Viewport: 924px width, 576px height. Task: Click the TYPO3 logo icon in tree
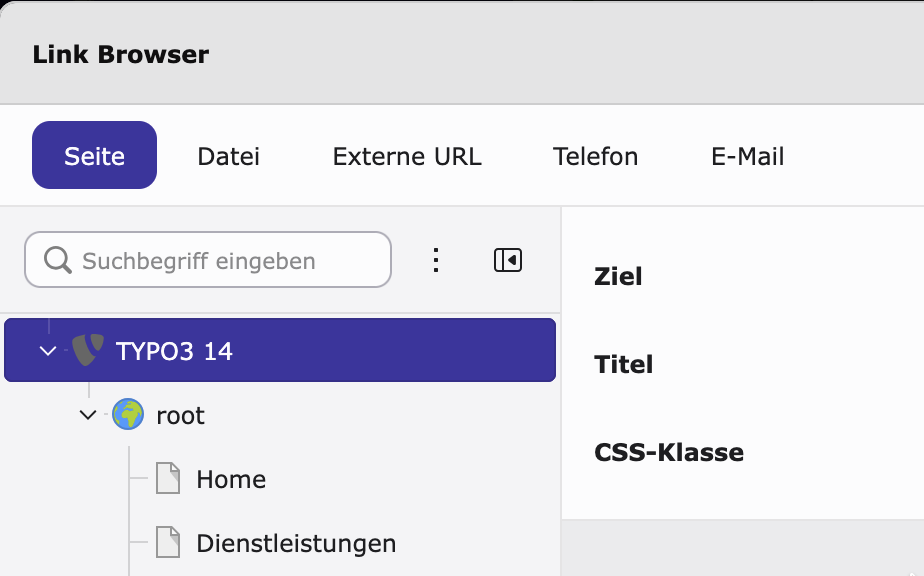tap(88, 350)
